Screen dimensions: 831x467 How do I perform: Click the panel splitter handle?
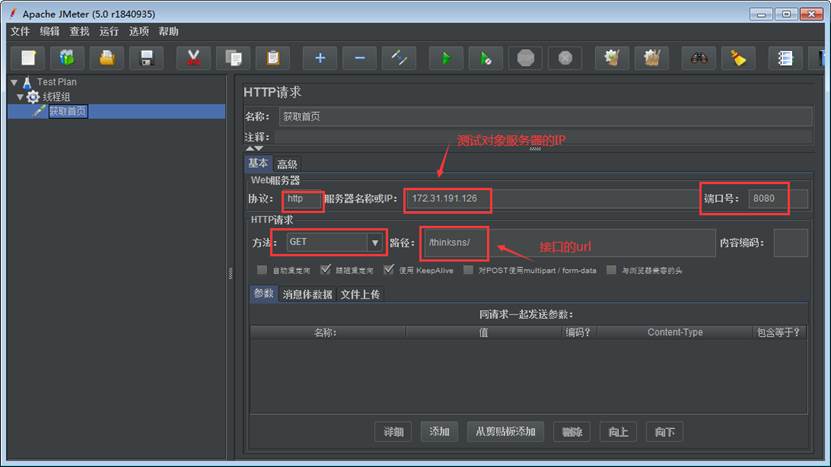(x=230, y=273)
